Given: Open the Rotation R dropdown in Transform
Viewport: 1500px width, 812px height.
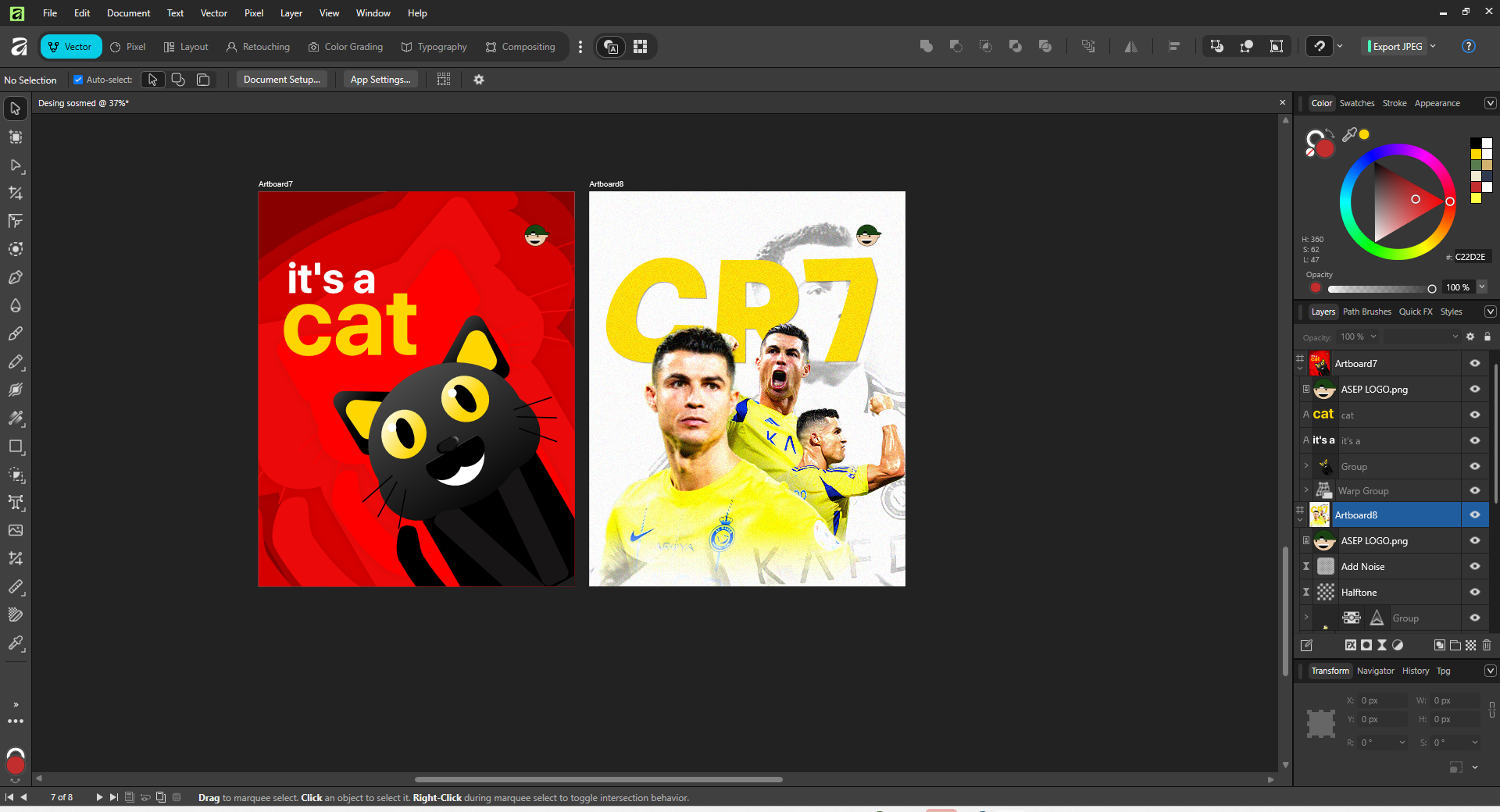Looking at the screenshot, I should click(1402, 743).
